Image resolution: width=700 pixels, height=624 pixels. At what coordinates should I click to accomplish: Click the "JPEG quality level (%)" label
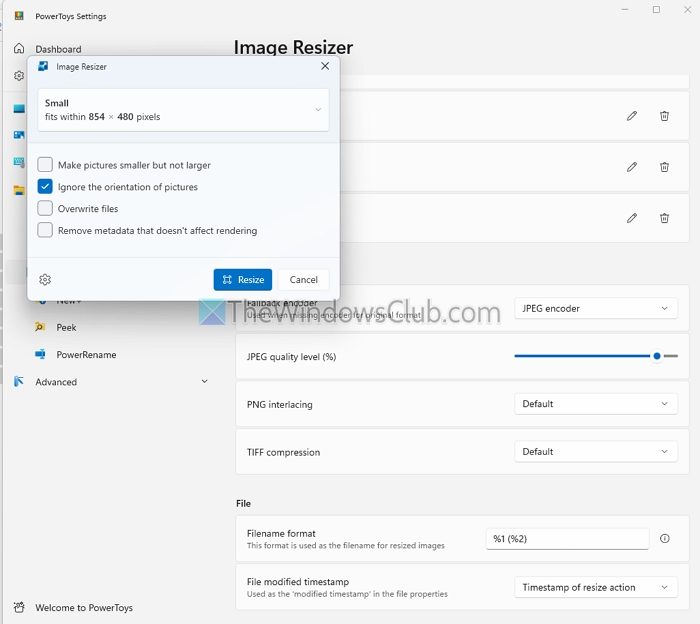click(292, 357)
